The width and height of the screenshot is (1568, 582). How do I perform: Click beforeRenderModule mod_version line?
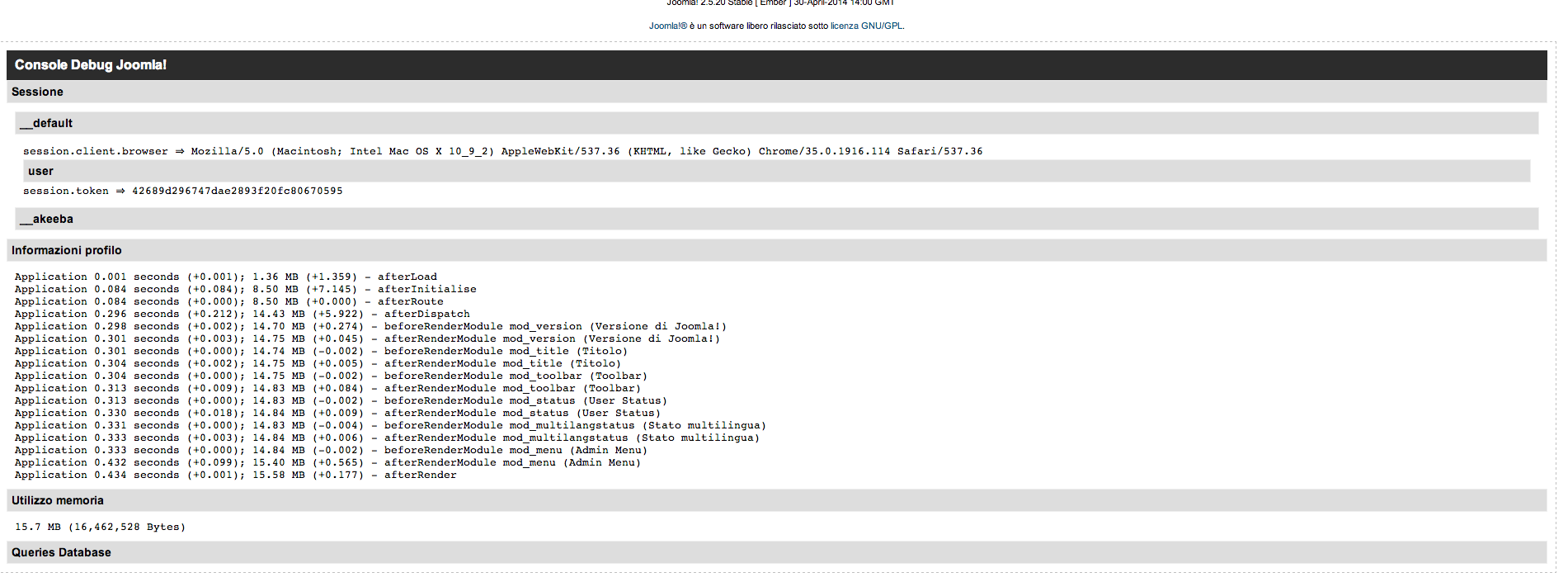[x=370, y=326]
